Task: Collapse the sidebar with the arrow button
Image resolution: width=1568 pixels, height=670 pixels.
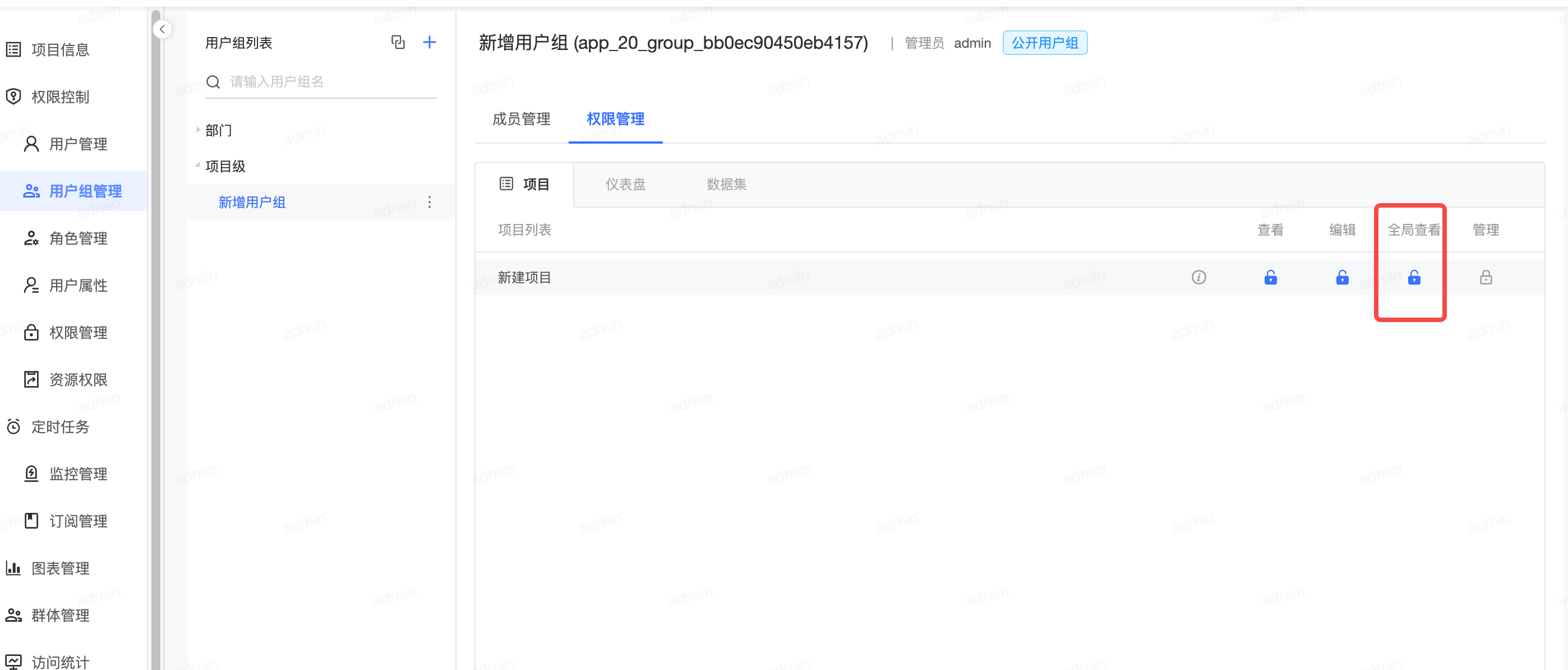Action: (x=162, y=29)
